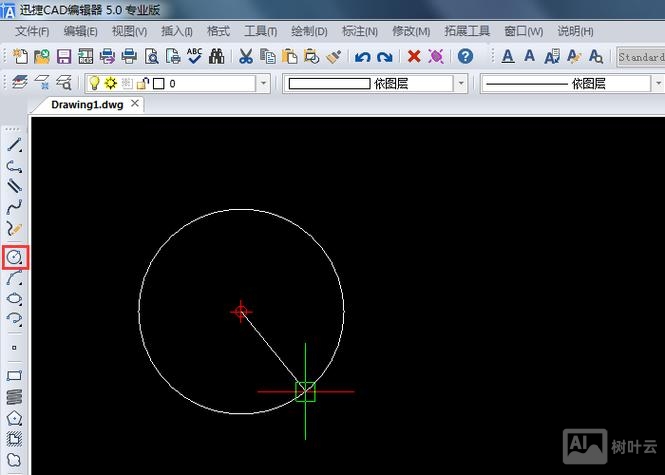Select the Line tool in left toolbar

click(15, 146)
